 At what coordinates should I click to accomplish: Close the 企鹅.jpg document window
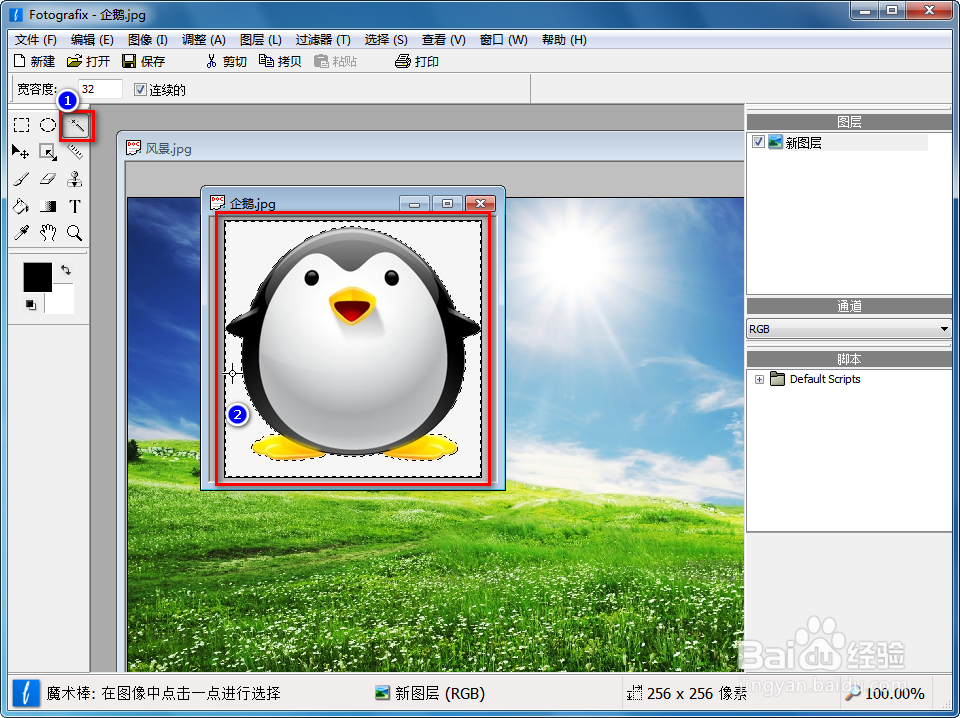[x=480, y=203]
